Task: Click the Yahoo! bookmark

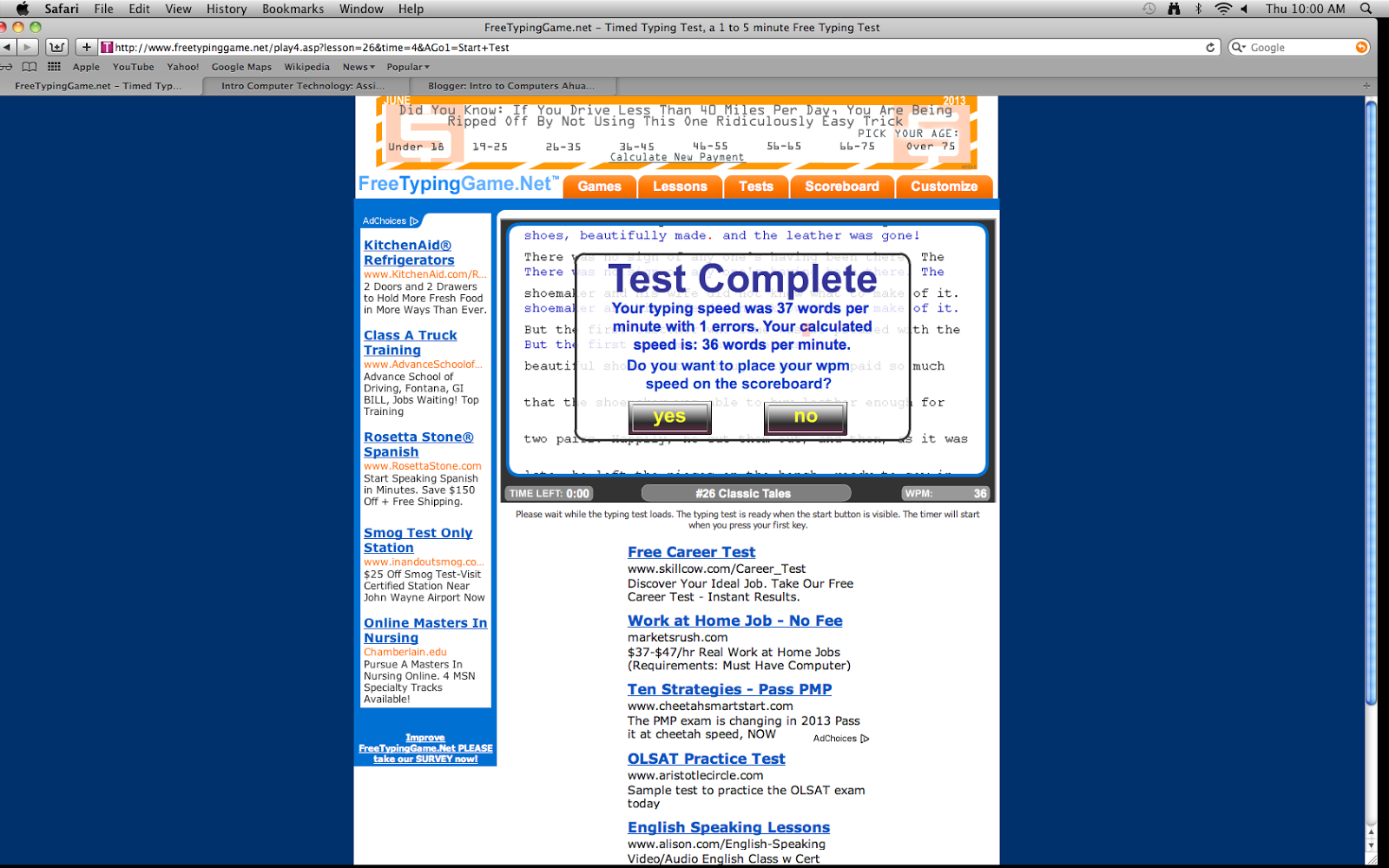Action: [182, 67]
